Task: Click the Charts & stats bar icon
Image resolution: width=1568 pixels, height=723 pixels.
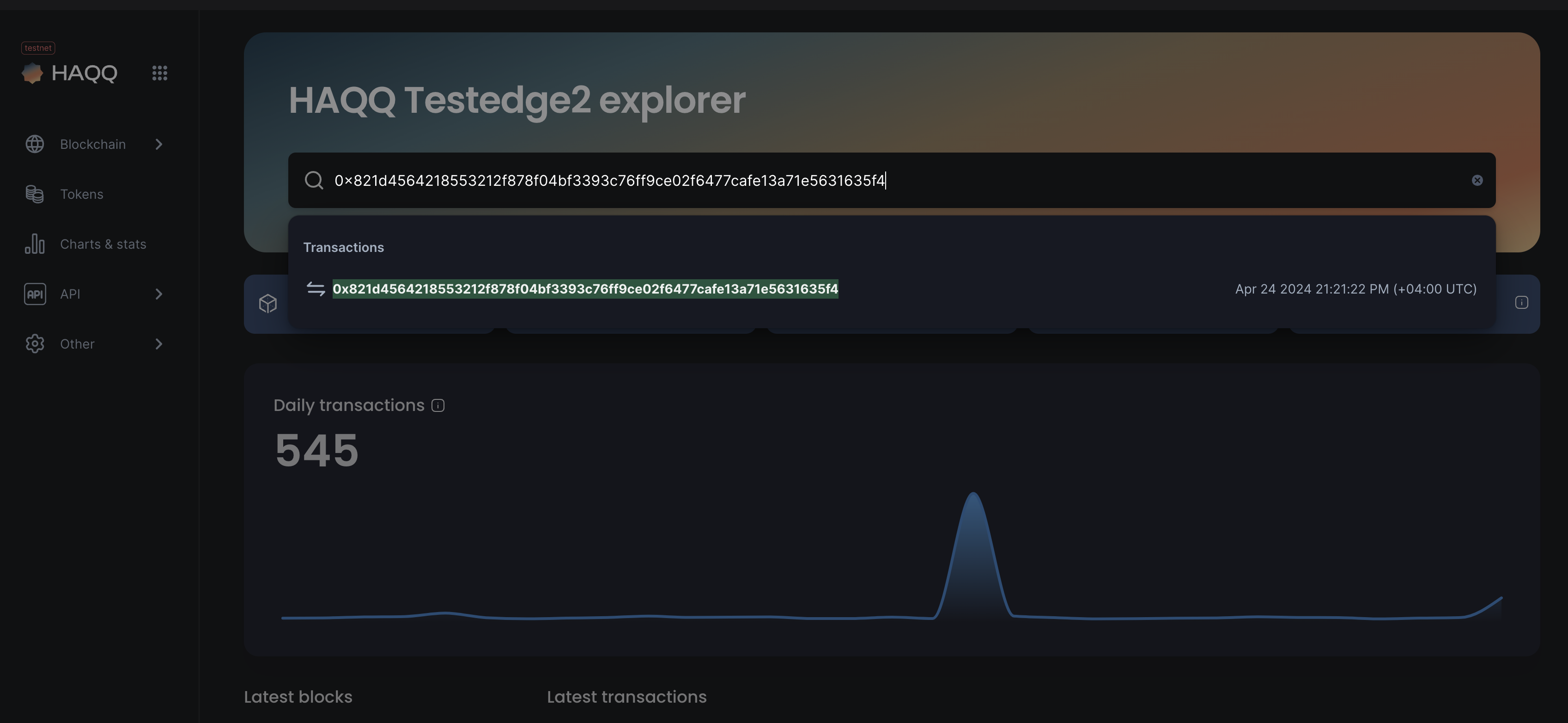Action: [x=35, y=244]
